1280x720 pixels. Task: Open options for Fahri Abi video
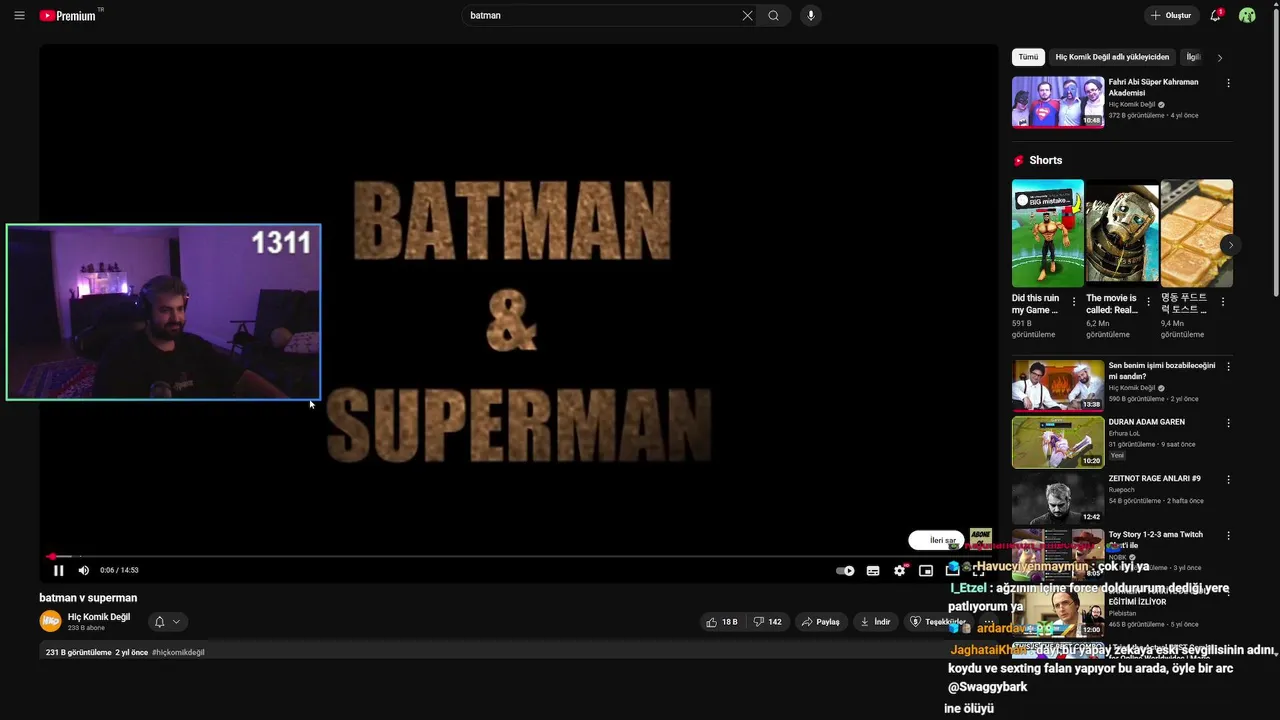[x=1228, y=83]
